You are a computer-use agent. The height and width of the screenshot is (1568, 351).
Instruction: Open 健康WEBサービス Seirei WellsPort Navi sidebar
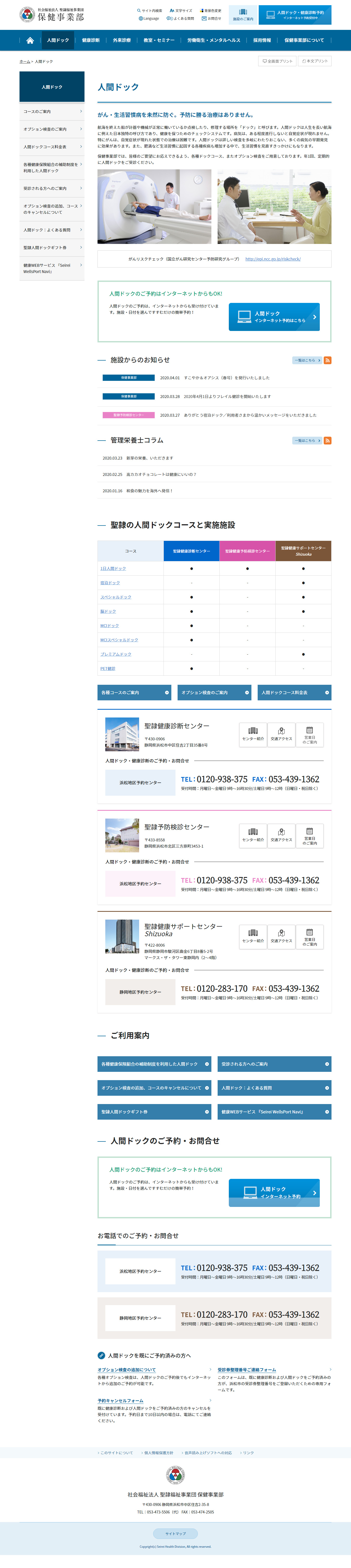[52, 268]
